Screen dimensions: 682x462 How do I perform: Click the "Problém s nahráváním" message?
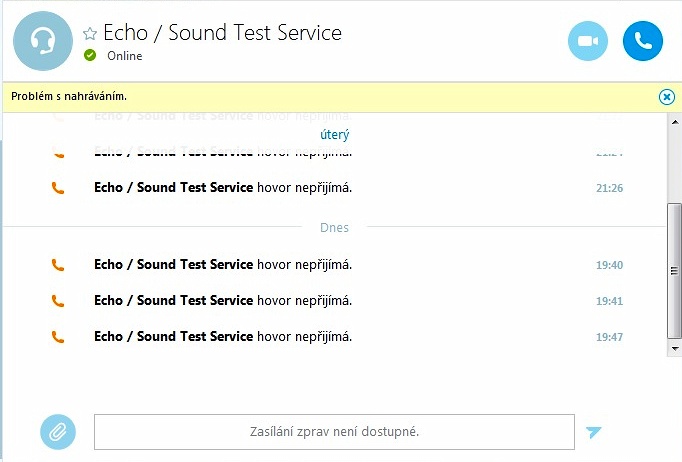tap(69, 97)
